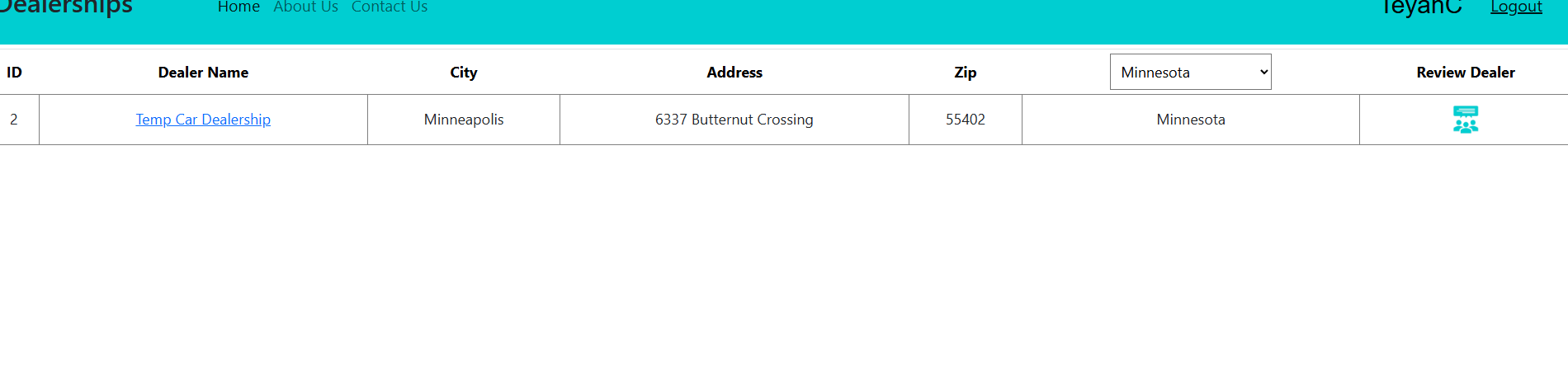
Task: Click the ID column header
Action: tap(14, 73)
